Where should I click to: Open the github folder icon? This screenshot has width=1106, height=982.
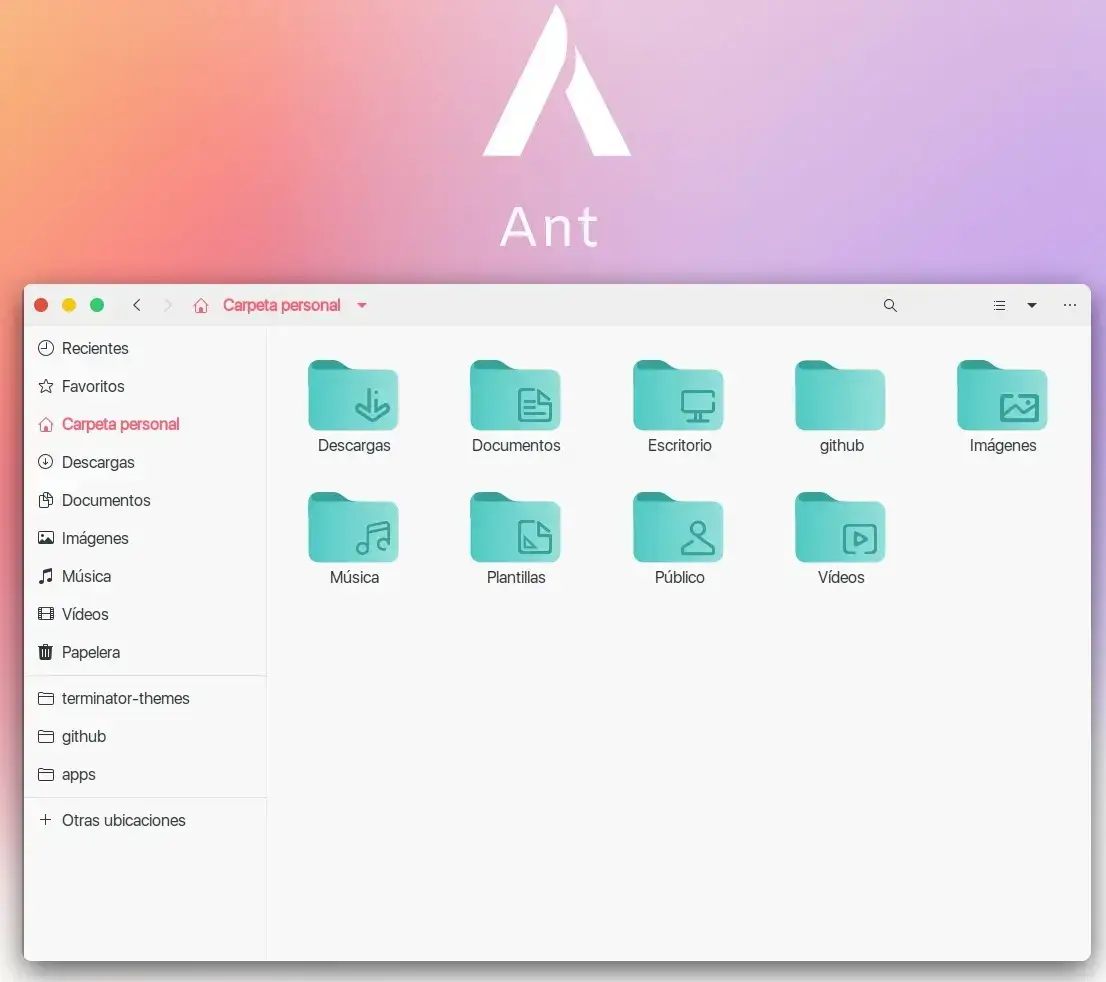coord(840,395)
